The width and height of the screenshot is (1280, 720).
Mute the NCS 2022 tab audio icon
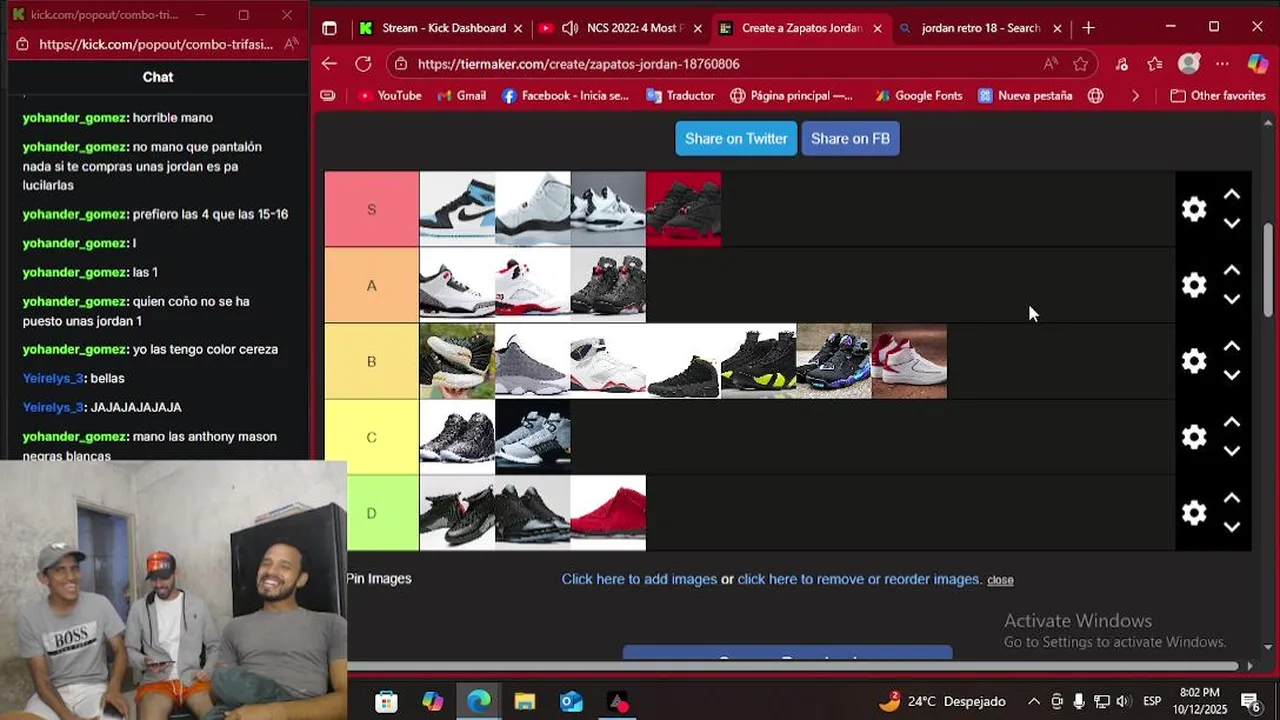click(x=570, y=28)
